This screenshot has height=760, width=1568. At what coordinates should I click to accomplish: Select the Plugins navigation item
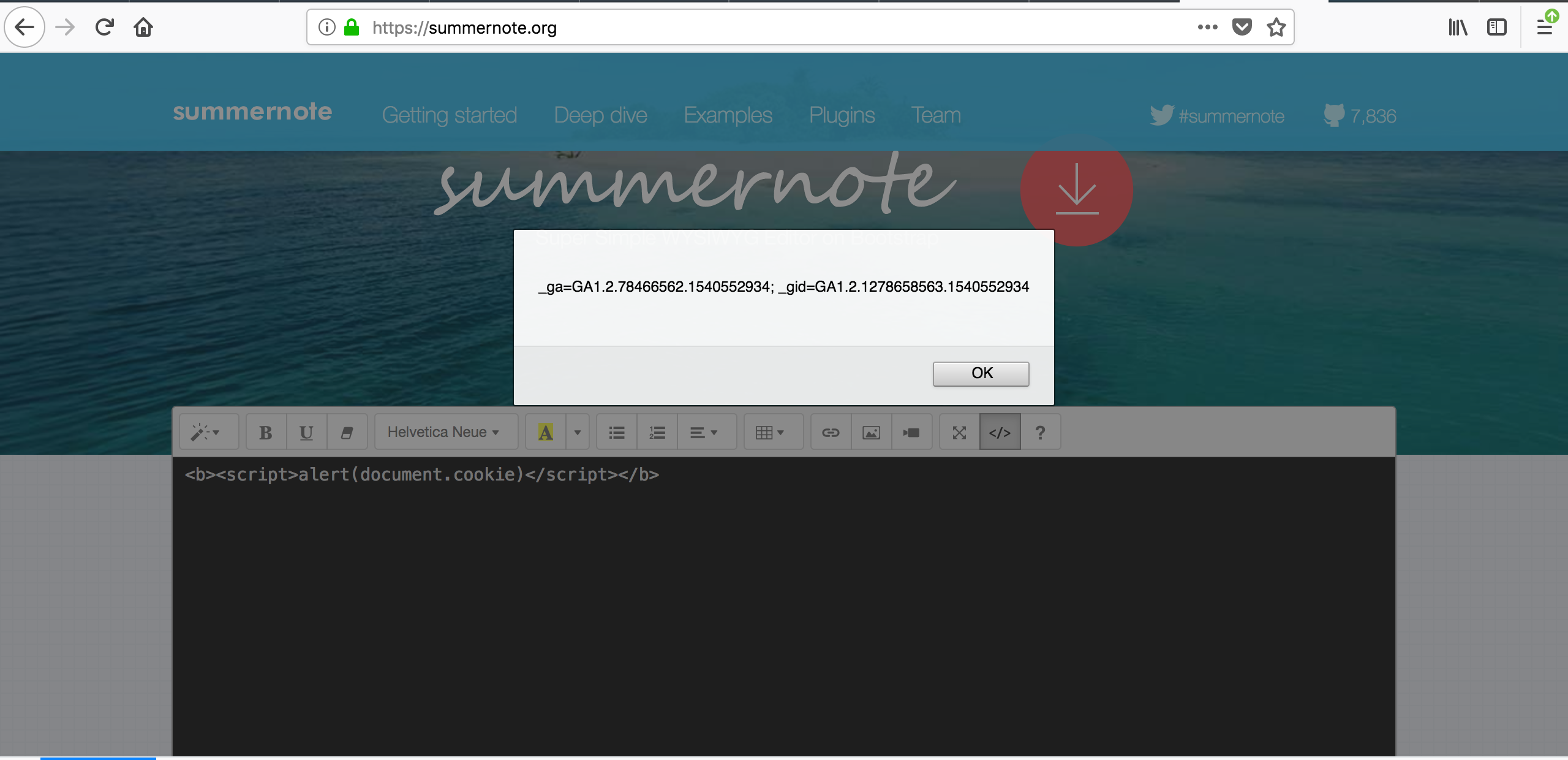coord(842,115)
